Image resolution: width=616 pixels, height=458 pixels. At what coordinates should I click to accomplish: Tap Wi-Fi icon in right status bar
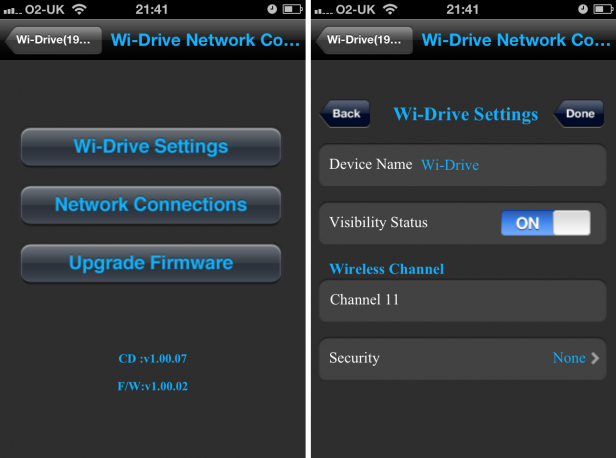click(x=390, y=9)
